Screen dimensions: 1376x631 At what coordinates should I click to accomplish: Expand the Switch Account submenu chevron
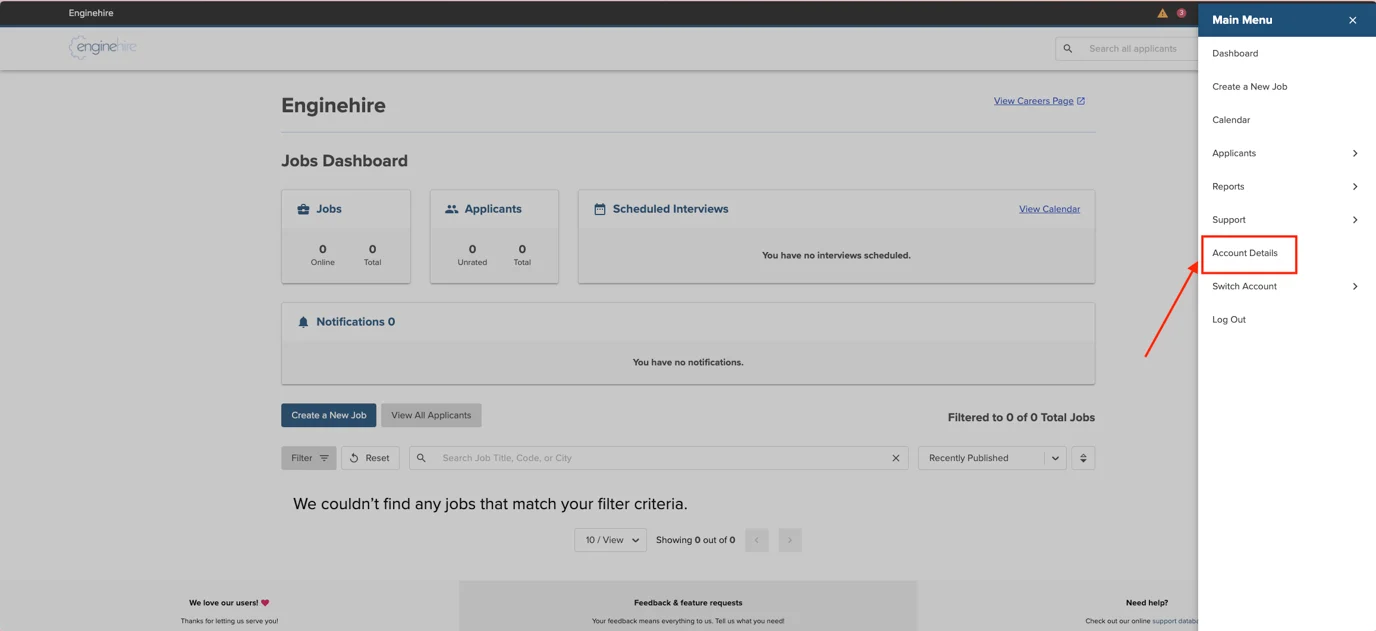[x=1355, y=286]
